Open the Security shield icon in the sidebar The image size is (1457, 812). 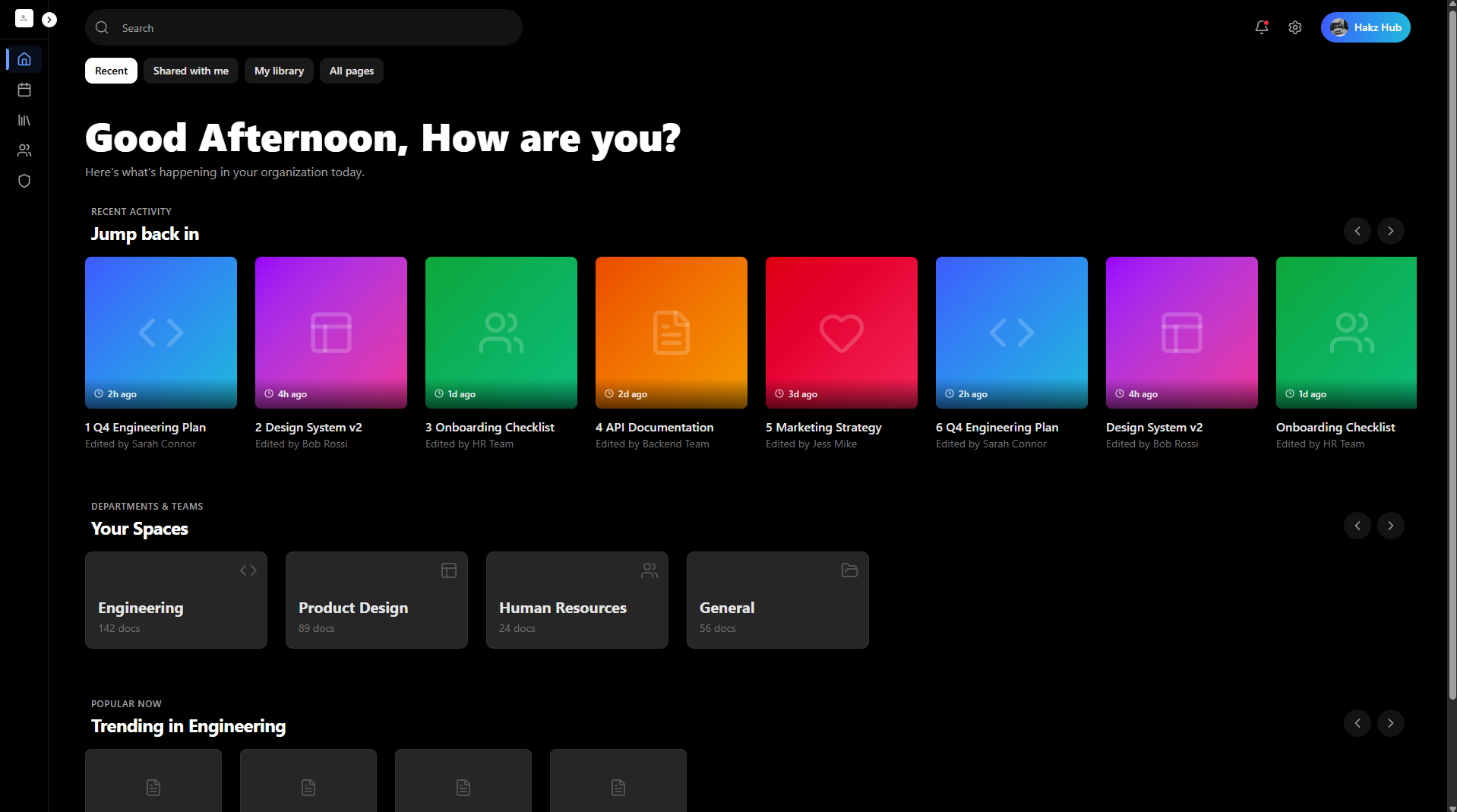tap(24, 180)
